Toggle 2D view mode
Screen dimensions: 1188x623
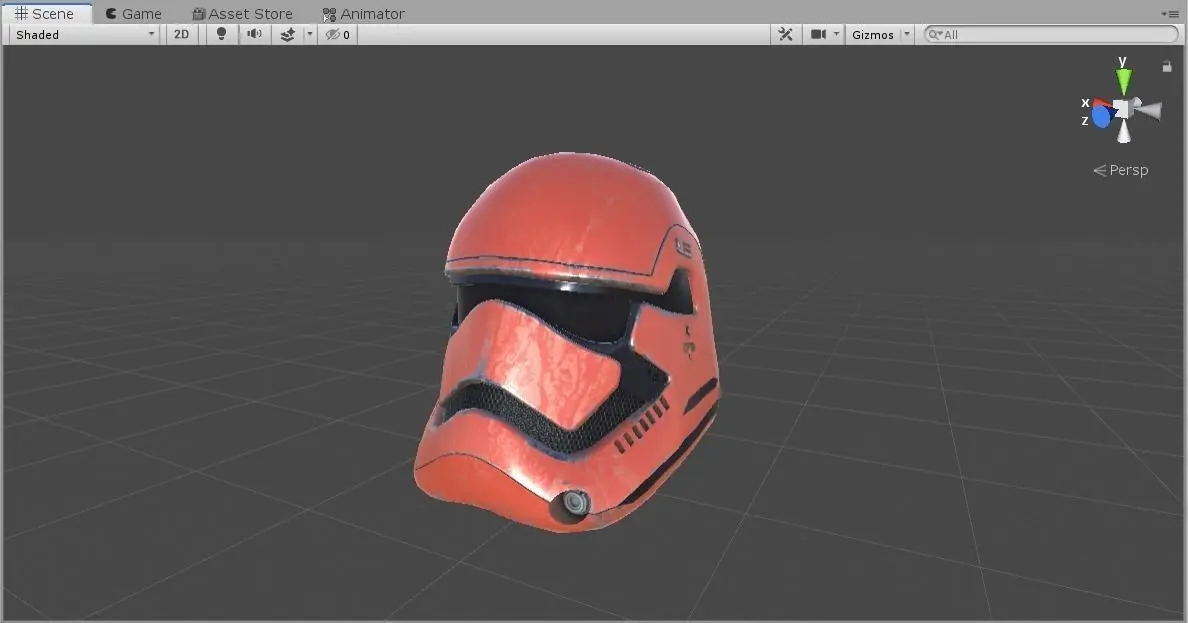[182, 34]
